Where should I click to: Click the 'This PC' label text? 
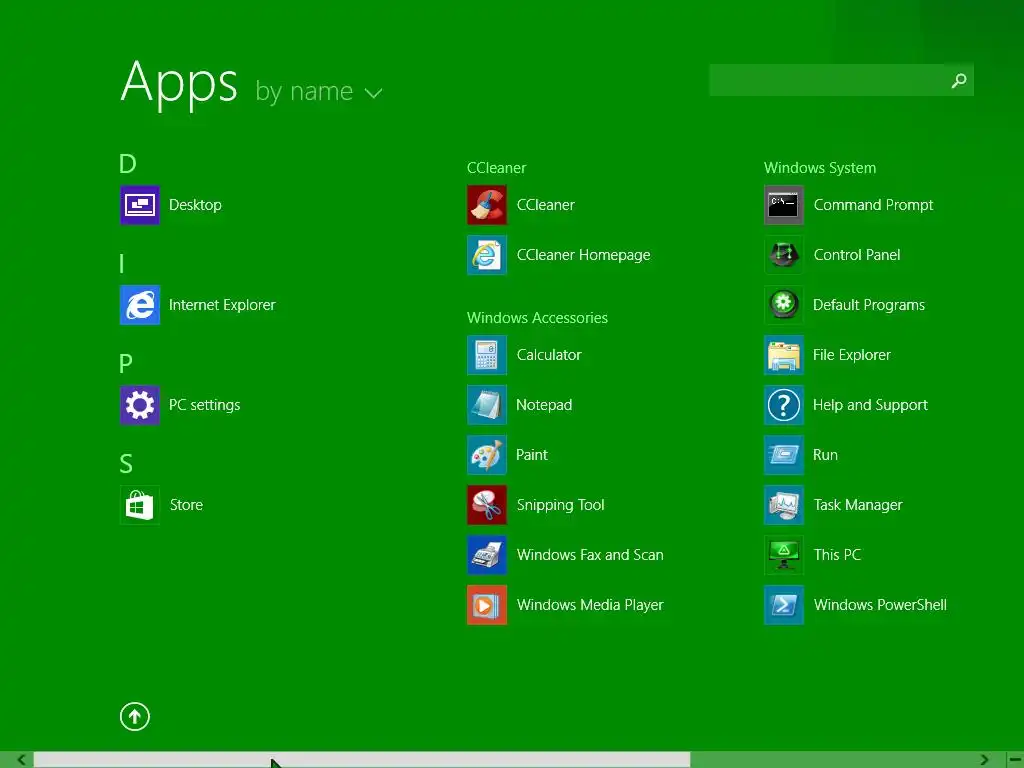tap(837, 554)
